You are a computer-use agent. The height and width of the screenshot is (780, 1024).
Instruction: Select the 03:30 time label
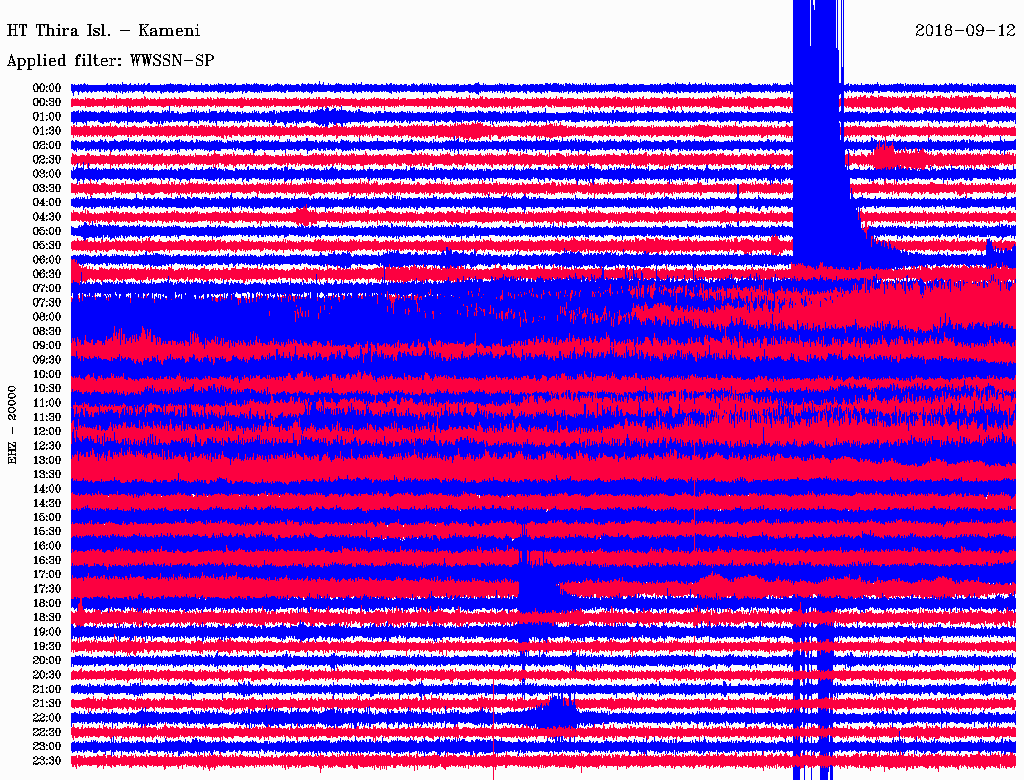point(47,188)
